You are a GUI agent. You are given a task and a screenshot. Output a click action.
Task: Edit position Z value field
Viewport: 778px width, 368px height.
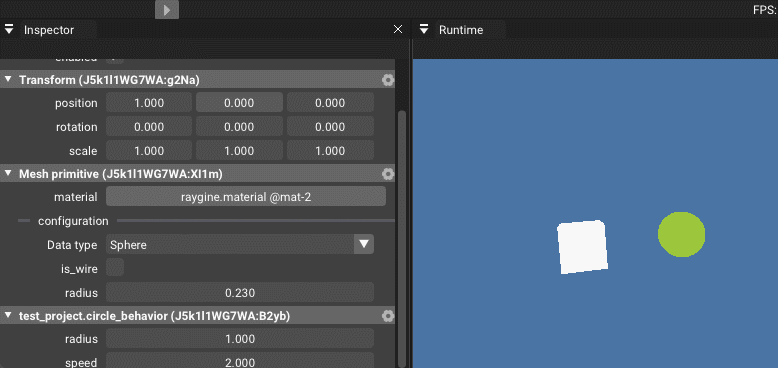tap(330, 103)
